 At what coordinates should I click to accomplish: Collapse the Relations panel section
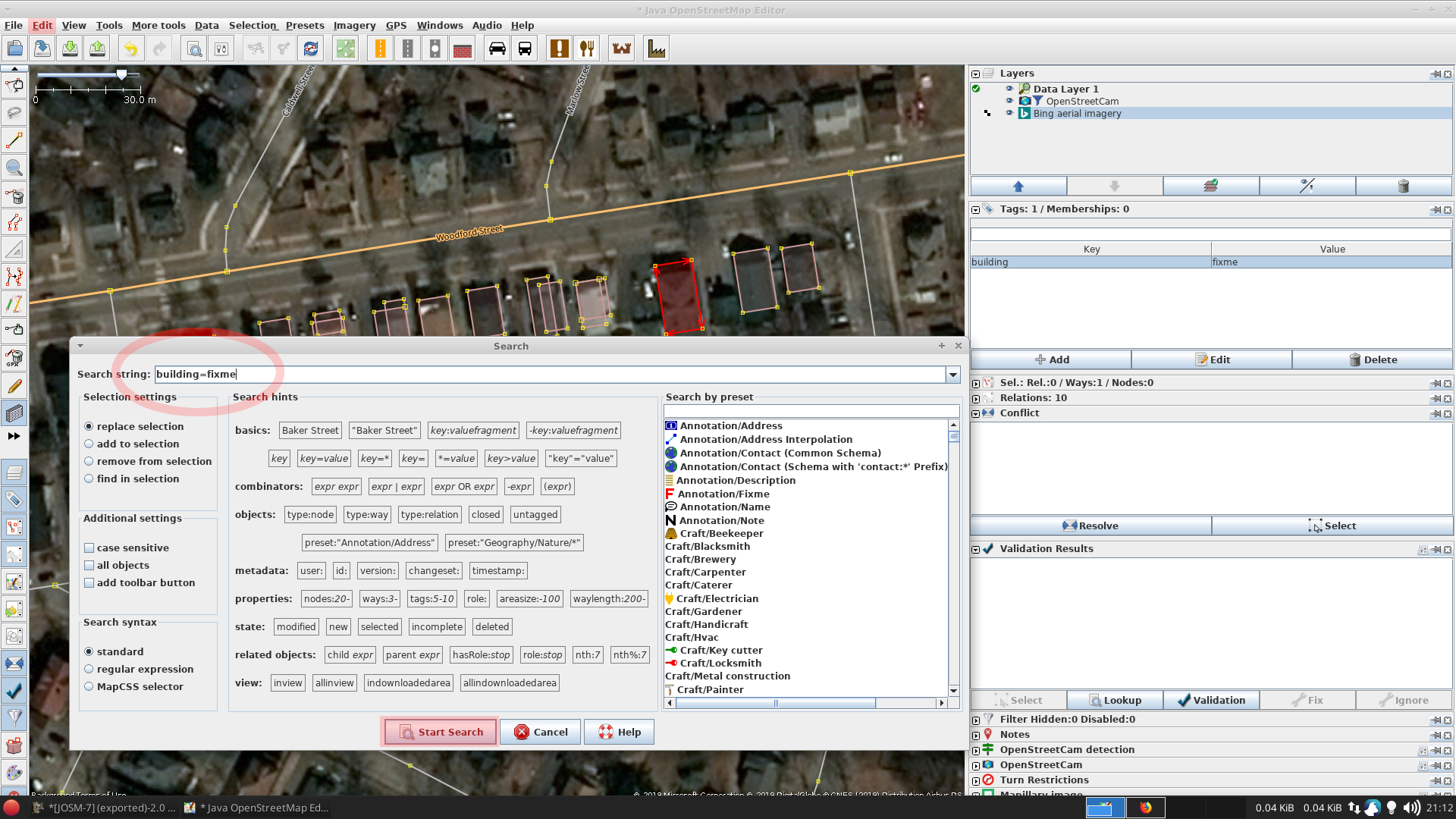tap(976, 397)
